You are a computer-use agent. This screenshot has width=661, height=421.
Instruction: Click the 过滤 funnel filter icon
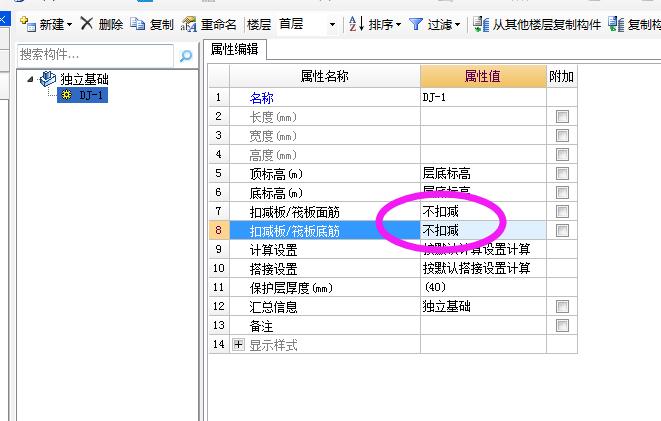point(416,24)
